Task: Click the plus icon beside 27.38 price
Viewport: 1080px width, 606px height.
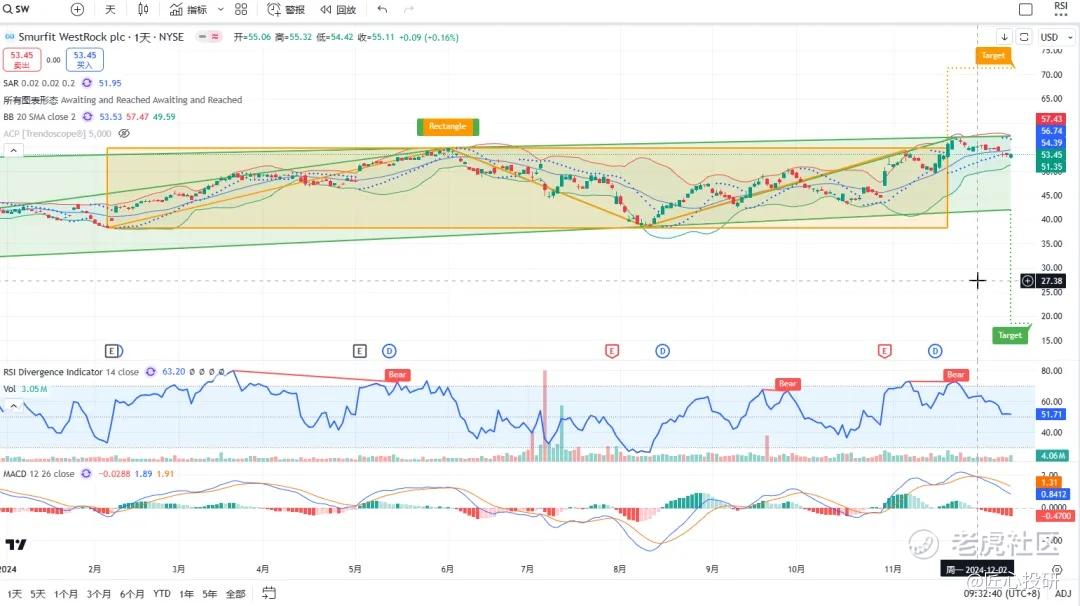Action: (1028, 281)
